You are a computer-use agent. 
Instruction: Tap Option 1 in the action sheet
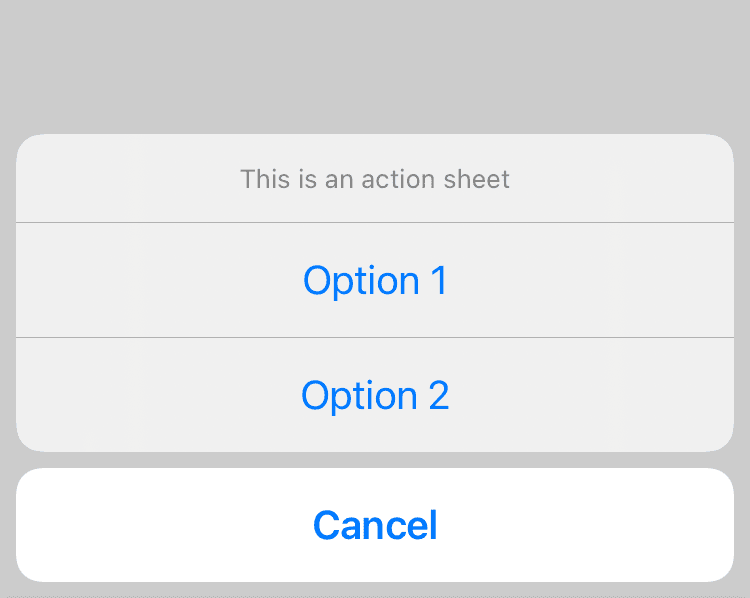pos(375,280)
